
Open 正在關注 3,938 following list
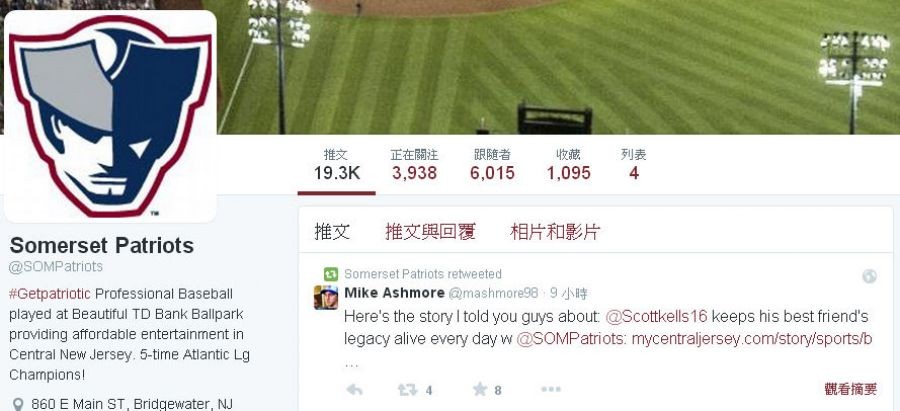[x=414, y=165]
